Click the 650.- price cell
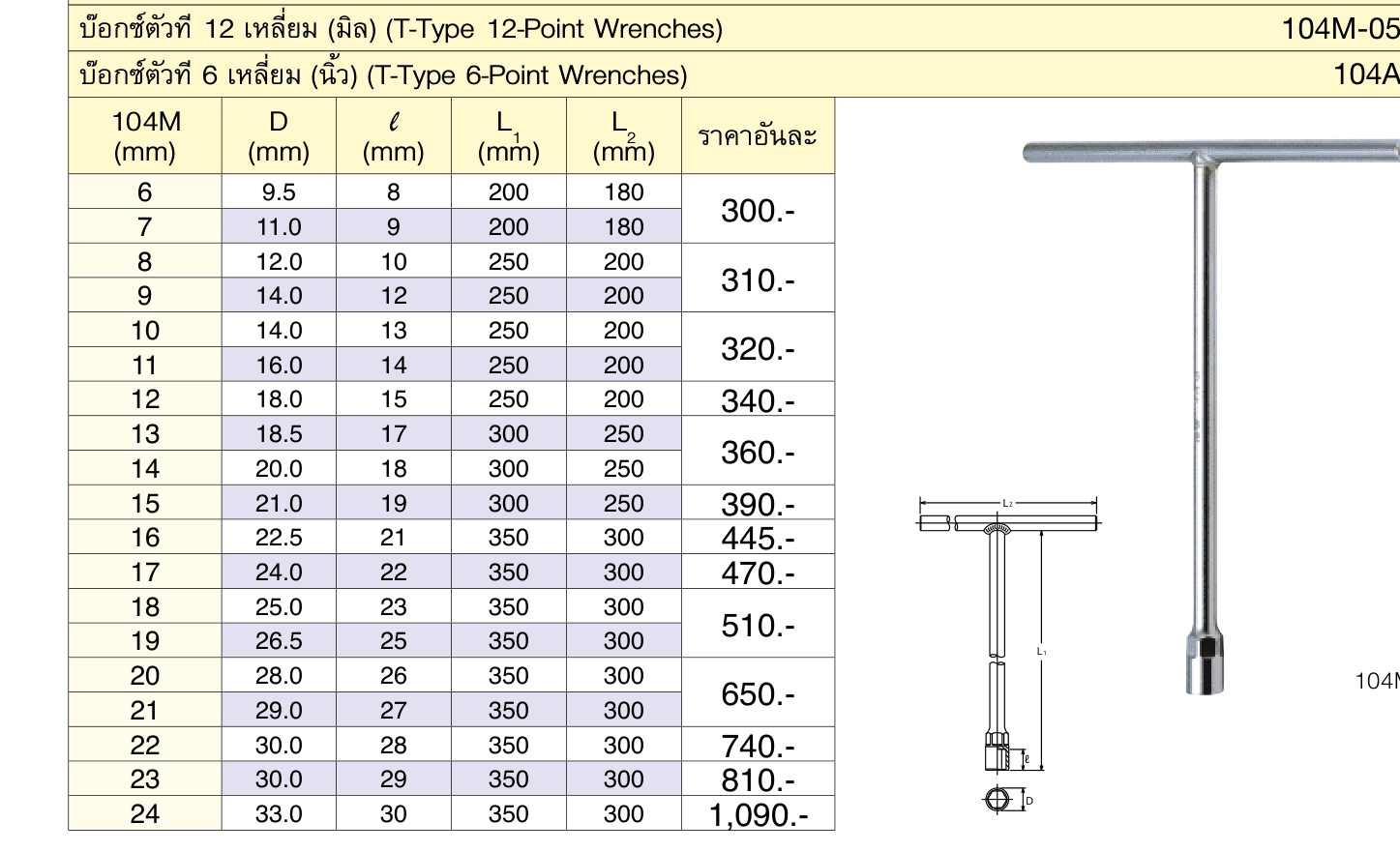This screenshot has height=852, width=1400. (758, 692)
